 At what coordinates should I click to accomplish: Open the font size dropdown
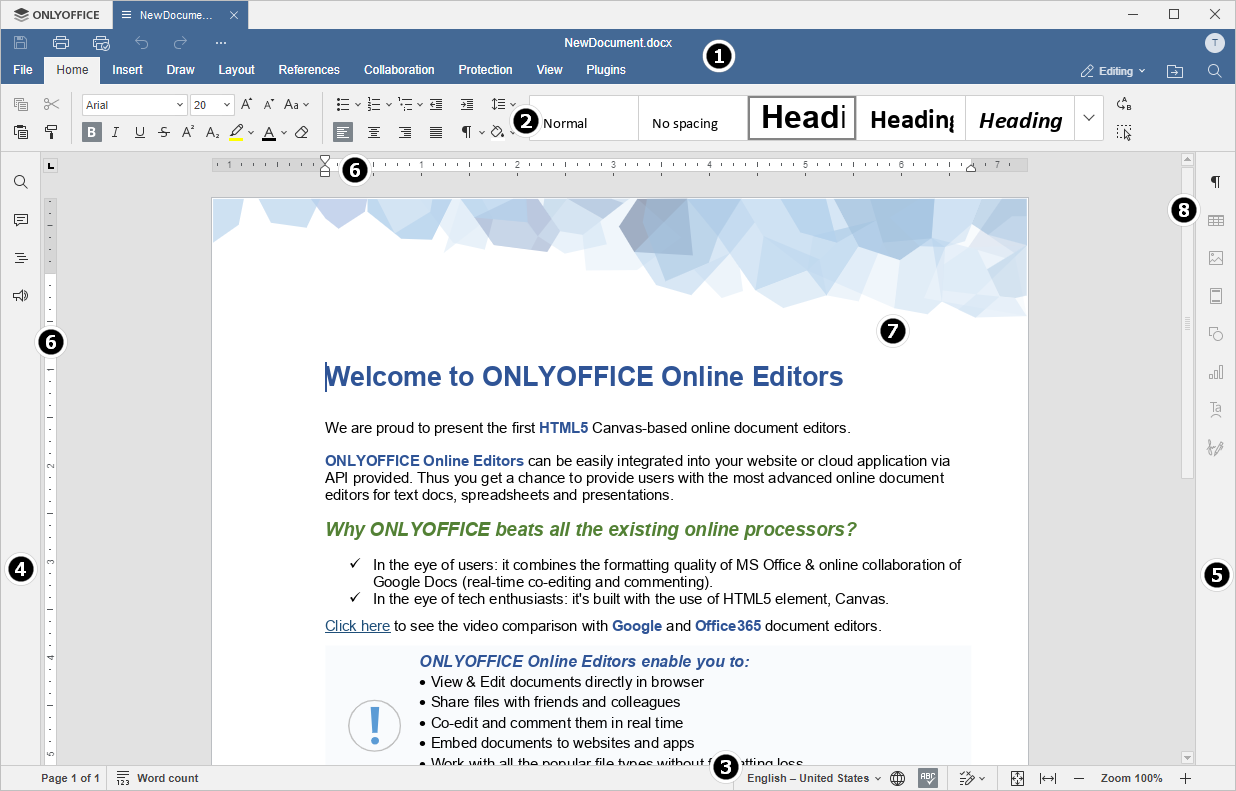coord(226,104)
